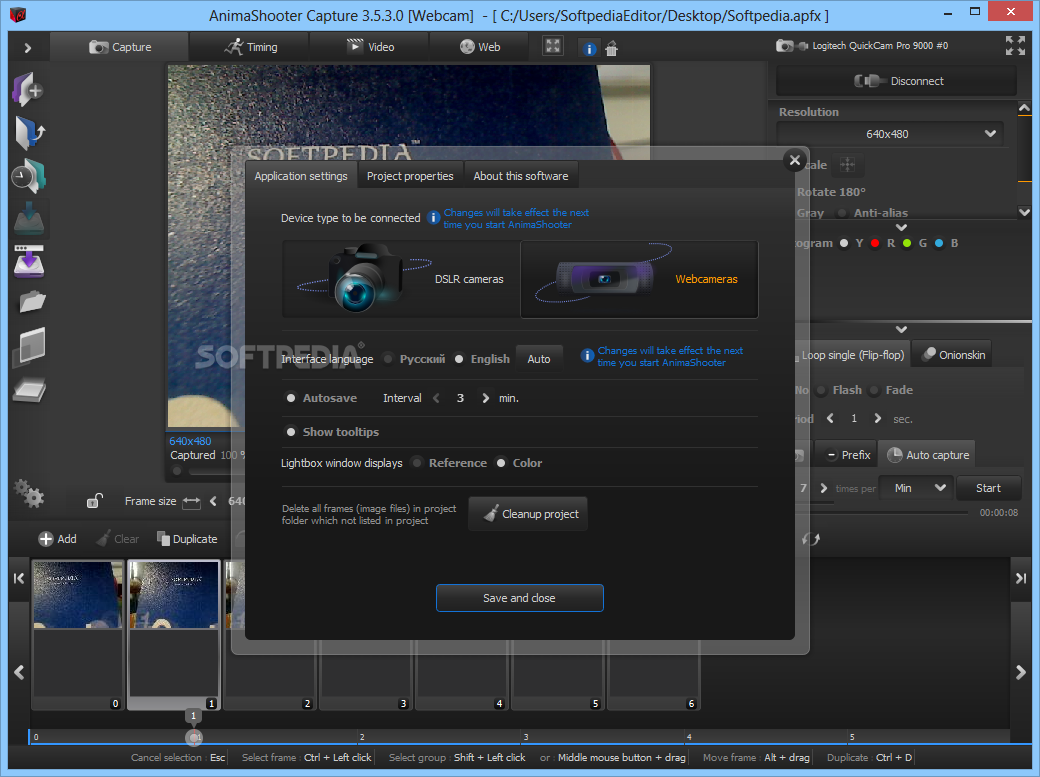Viewport: 1040px width, 777px height.
Task: Switch to the Video tab
Action: [x=370, y=47]
